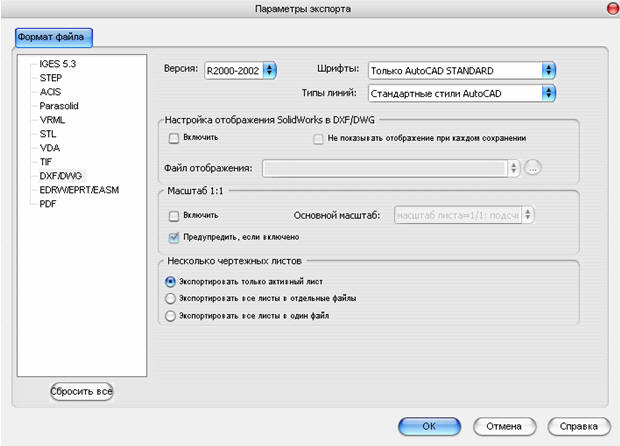Select the PDF format entry
This screenshot has height=446, width=620.
coord(48,204)
